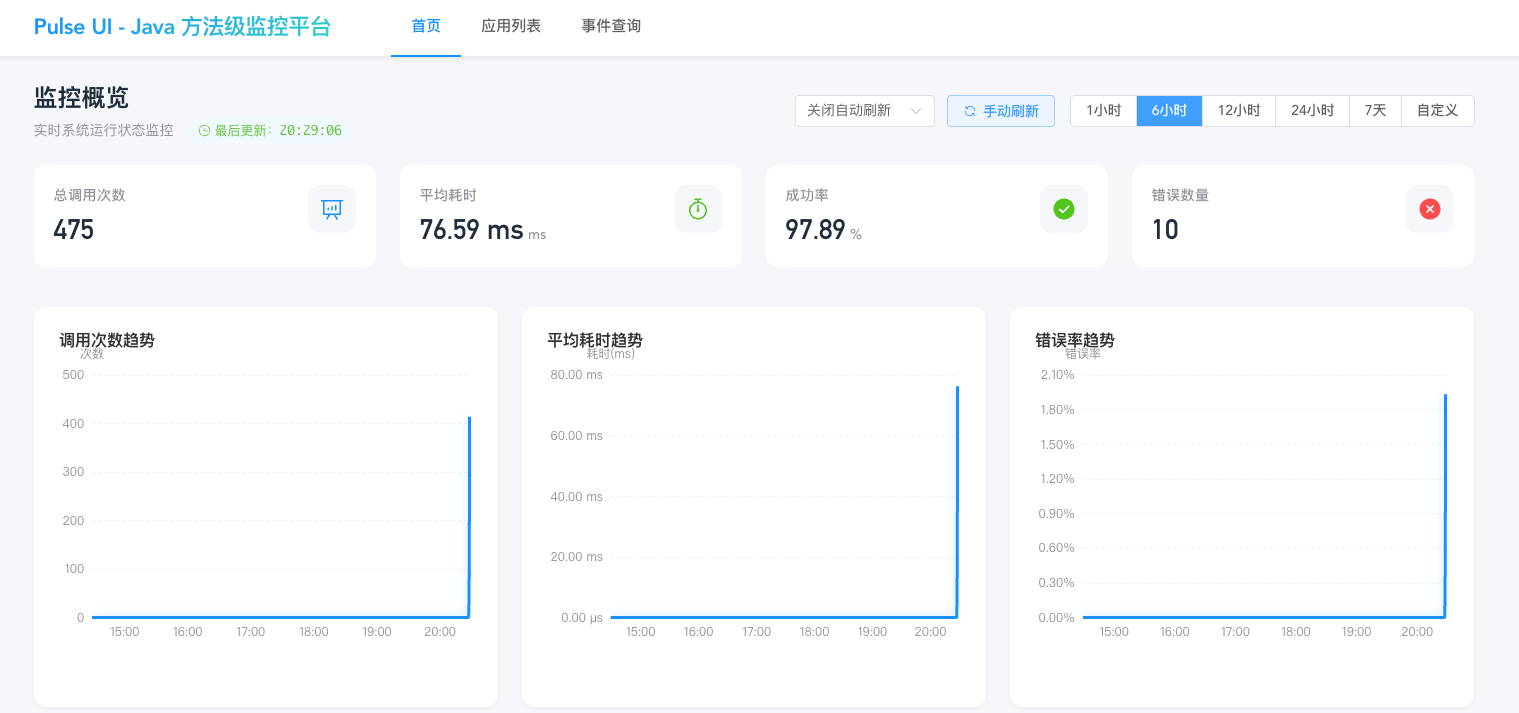The width and height of the screenshot is (1519, 713).
Task: Click the 实时系统运行状态监控 subtitle
Action: point(103,130)
